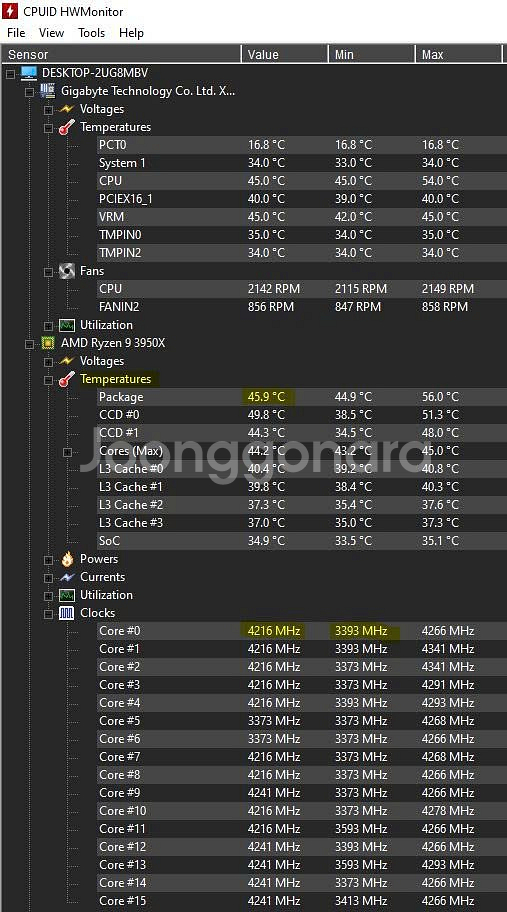Select the TMPIN2 row
507x912 pixels.
point(301,252)
